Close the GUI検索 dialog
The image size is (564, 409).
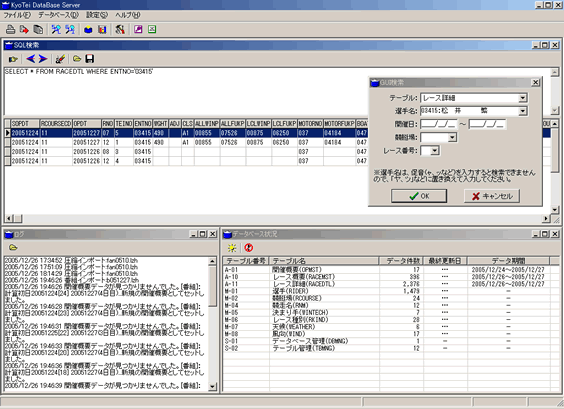536,83
